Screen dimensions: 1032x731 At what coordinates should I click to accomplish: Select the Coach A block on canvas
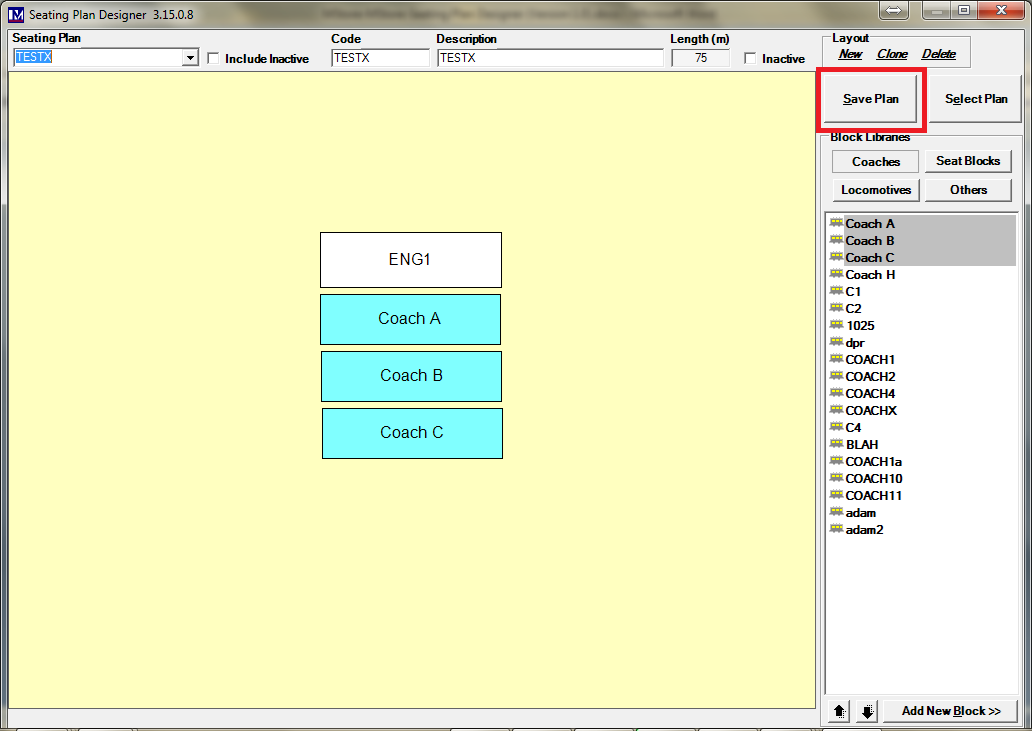[x=410, y=319]
